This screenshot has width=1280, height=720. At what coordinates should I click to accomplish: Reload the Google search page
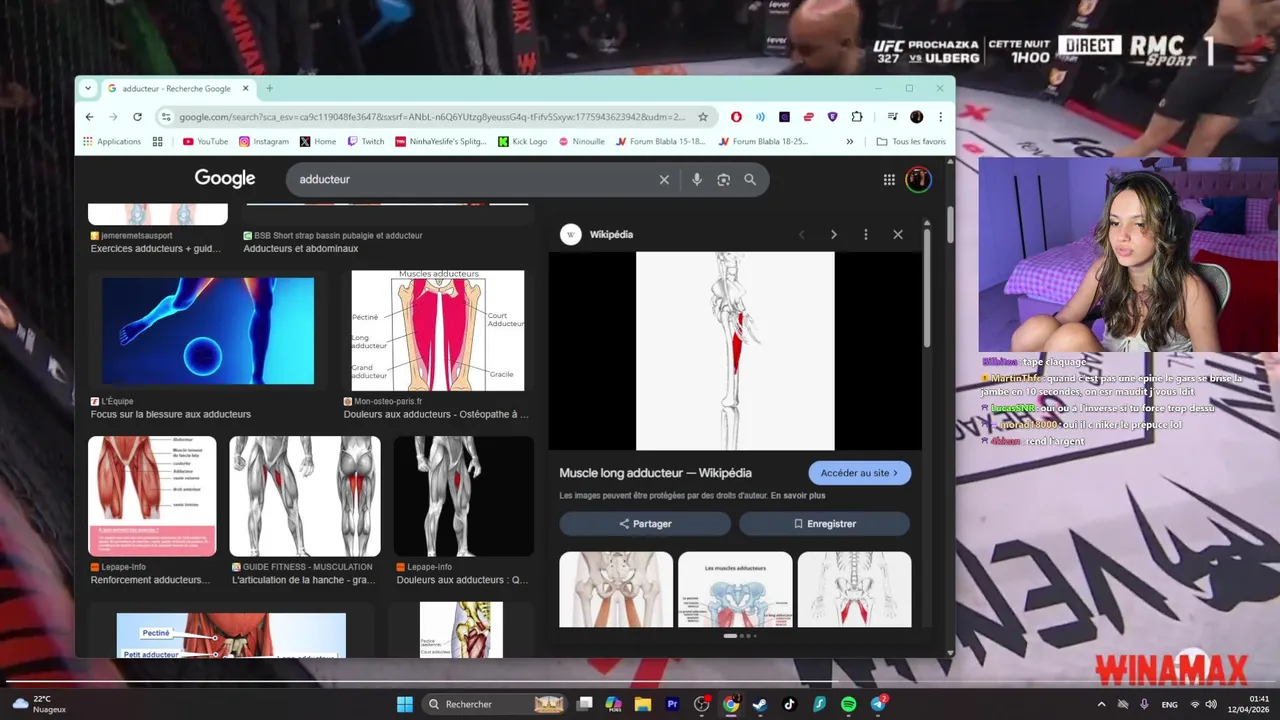[137, 117]
